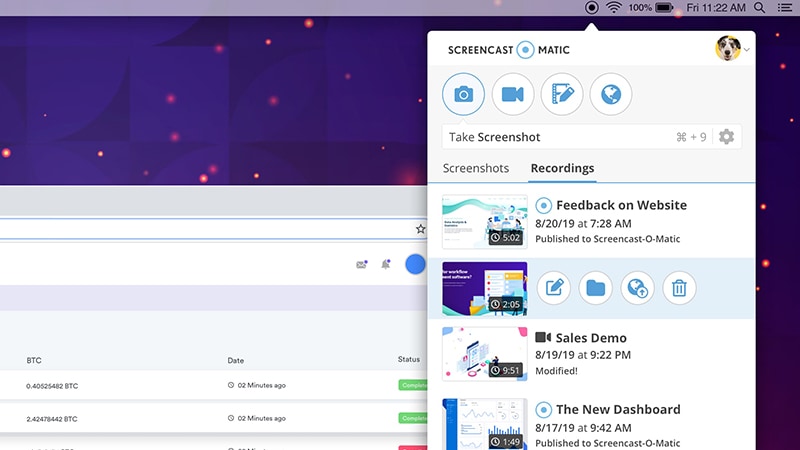The width and height of the screenshot is (800, 450).
Task: Click the ⌘ + 9 shortcut label
Action: point(691,137)
